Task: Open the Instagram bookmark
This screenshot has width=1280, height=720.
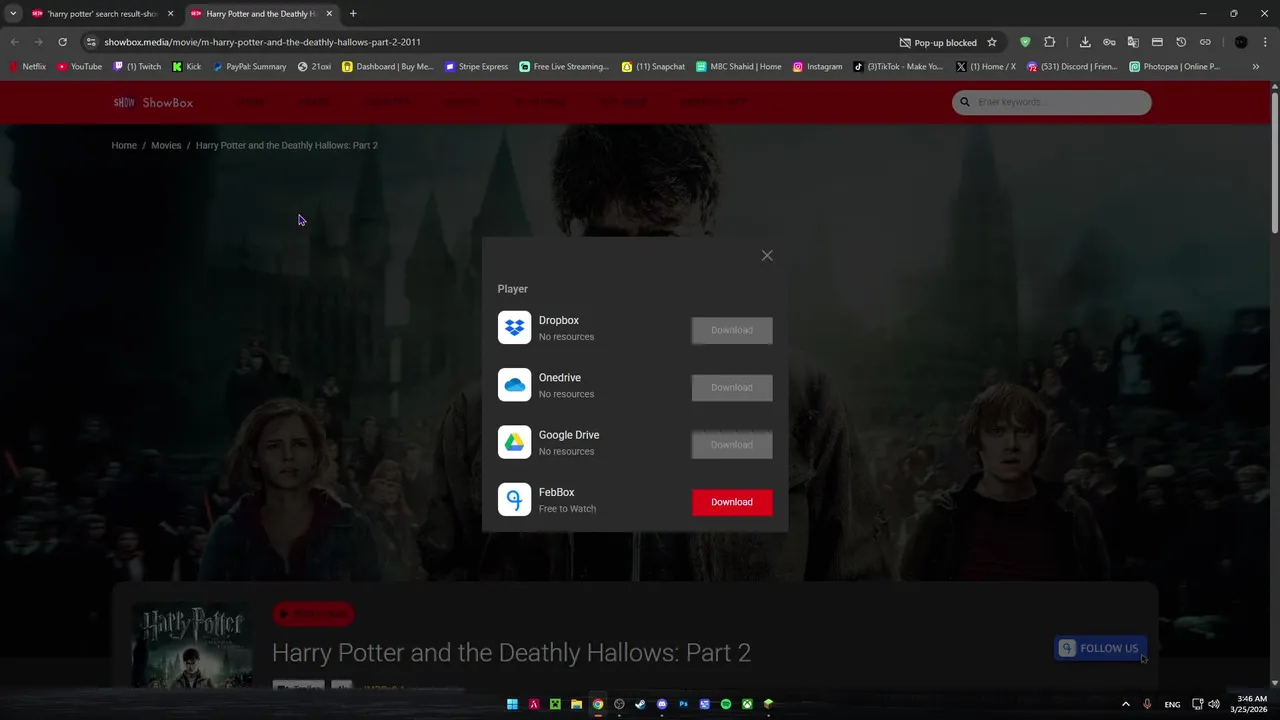Action: click(x=818, y=67)
